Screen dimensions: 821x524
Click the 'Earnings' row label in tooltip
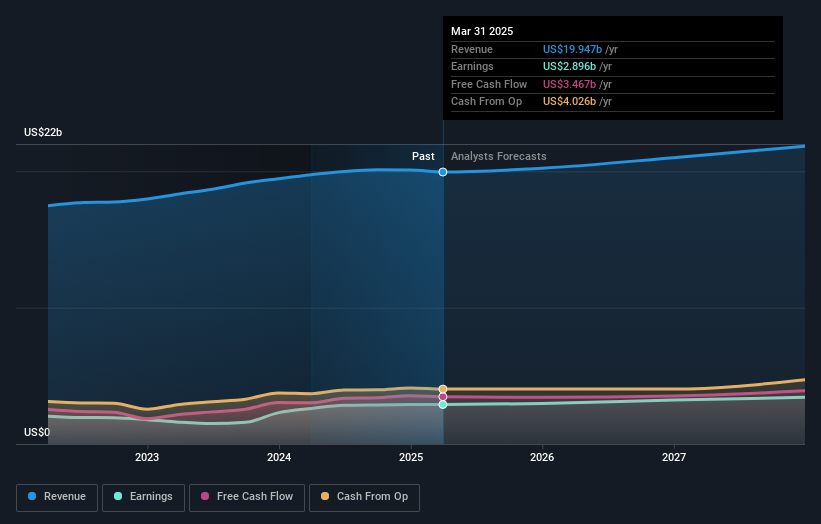point(472,66)
